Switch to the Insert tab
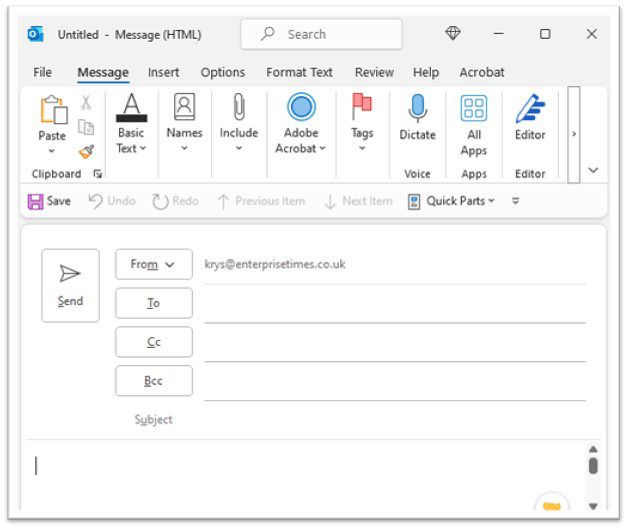This screenshot has height=529, width=628. (x=163, y=72)
